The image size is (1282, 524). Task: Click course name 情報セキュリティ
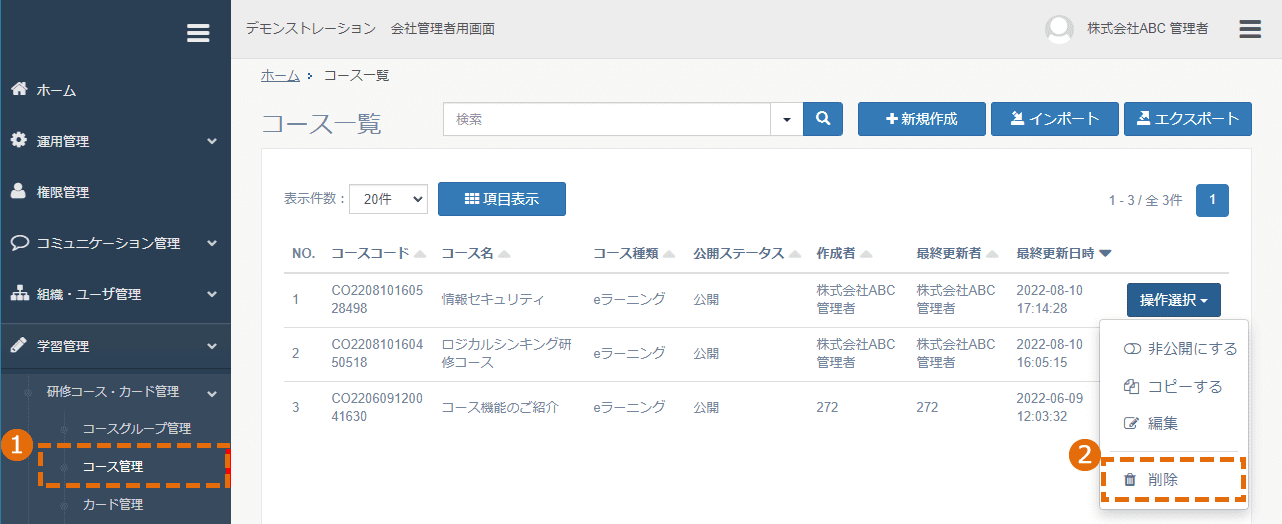(x=493, y=299)
